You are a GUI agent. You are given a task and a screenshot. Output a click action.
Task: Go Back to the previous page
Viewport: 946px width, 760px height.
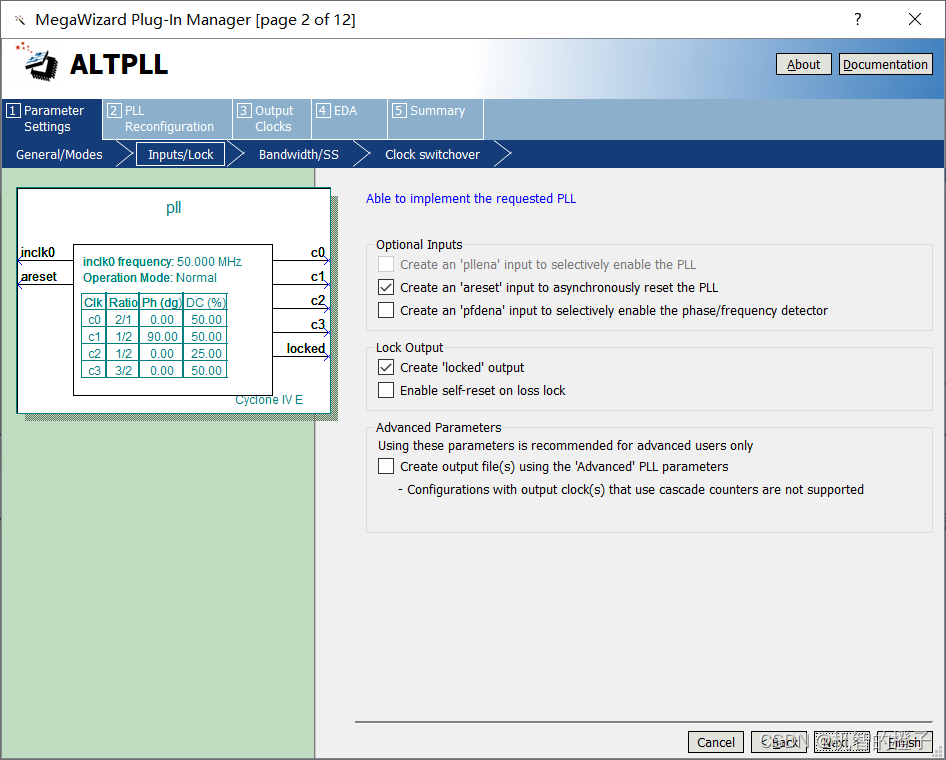(779, 742)
